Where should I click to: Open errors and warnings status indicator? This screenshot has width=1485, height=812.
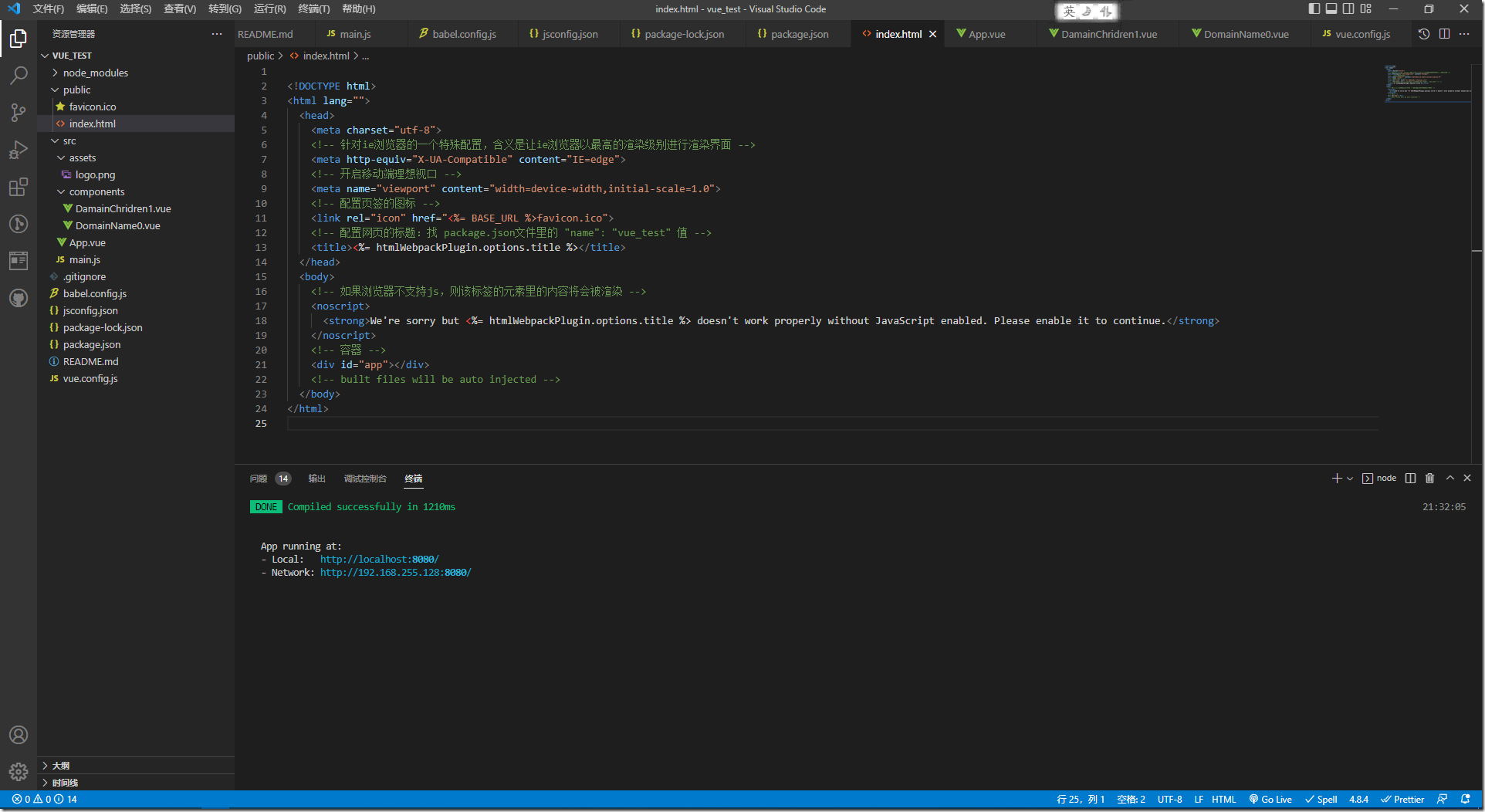click(x=45, y=800)
